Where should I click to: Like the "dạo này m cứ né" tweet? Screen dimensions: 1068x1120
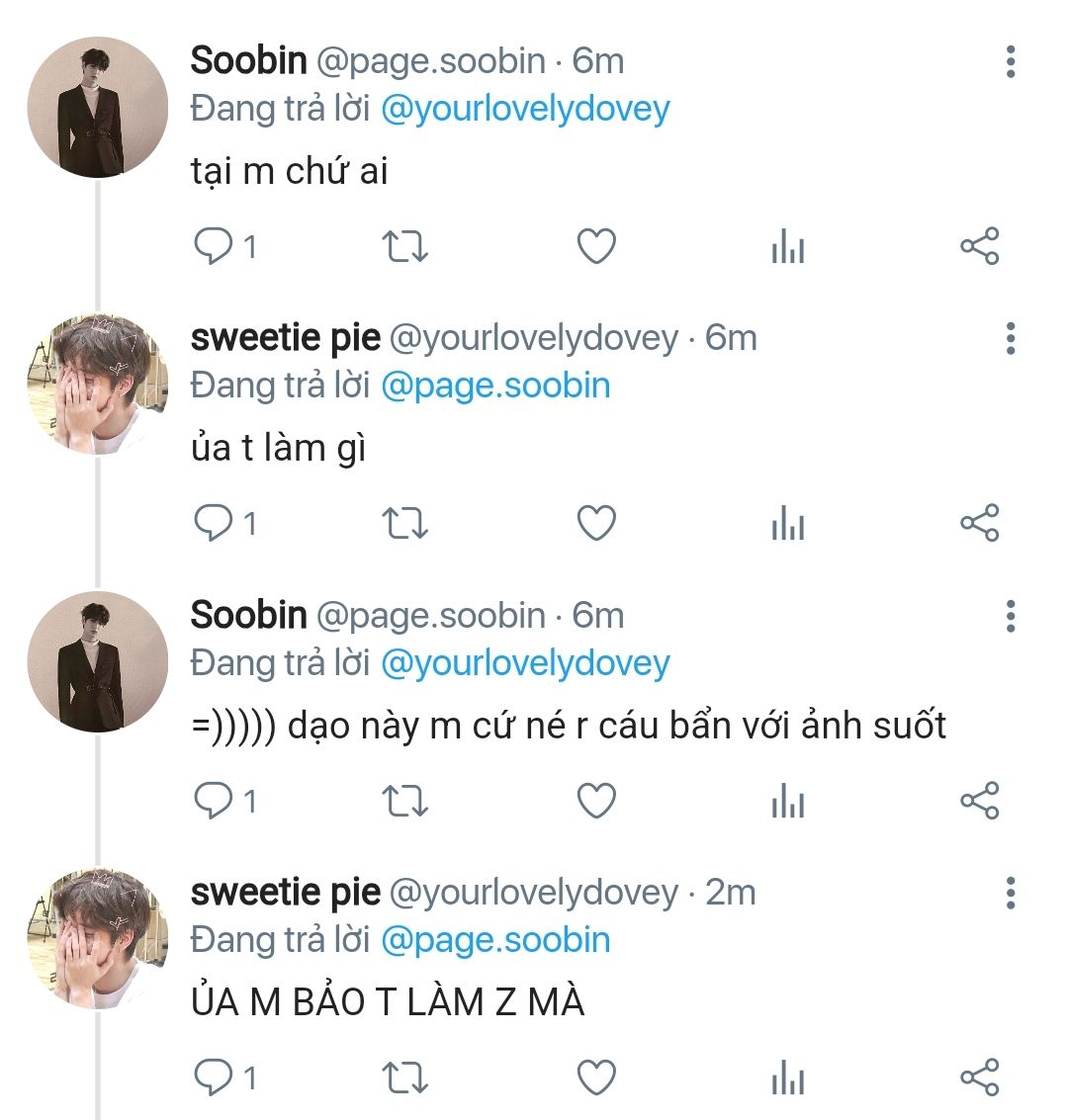click(x=596, y=800)
